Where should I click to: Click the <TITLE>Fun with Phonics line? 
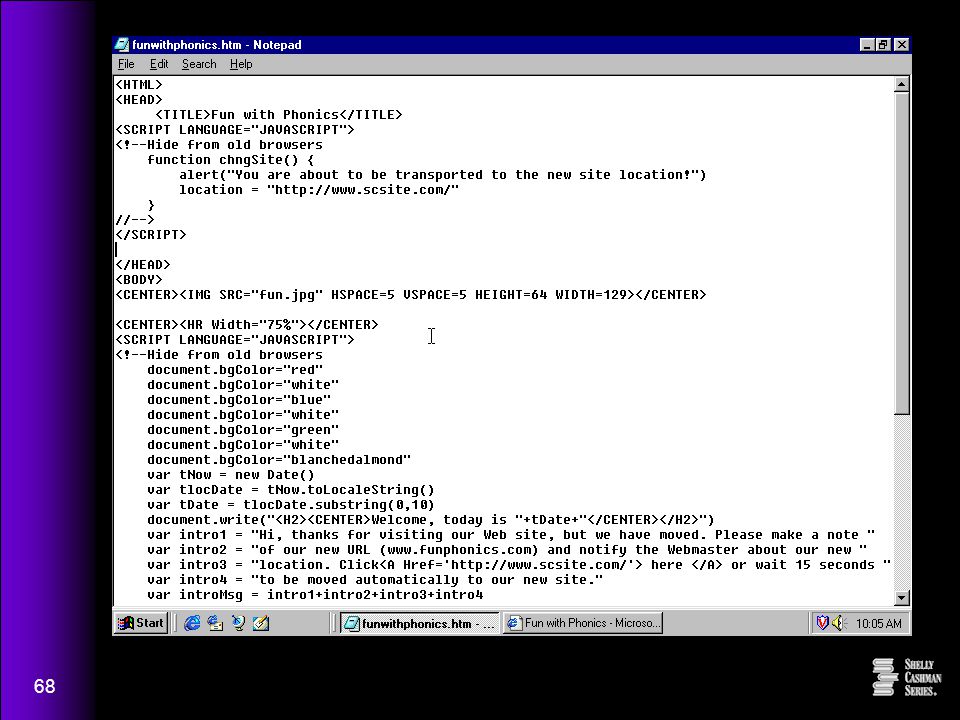(279, 114)
